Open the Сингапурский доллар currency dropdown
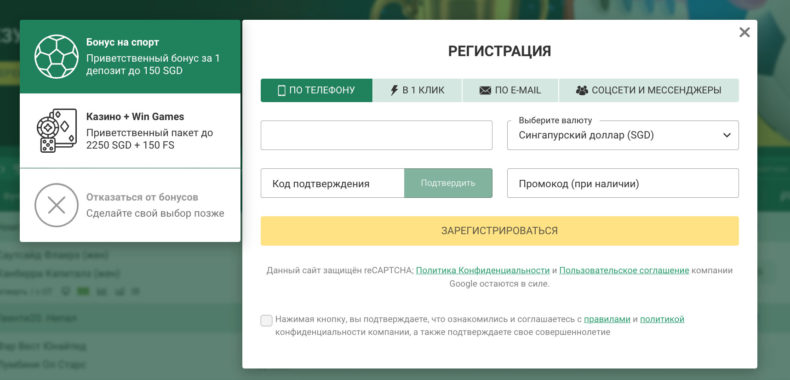Viewport: 790px width, 380px height. (623, 135)
